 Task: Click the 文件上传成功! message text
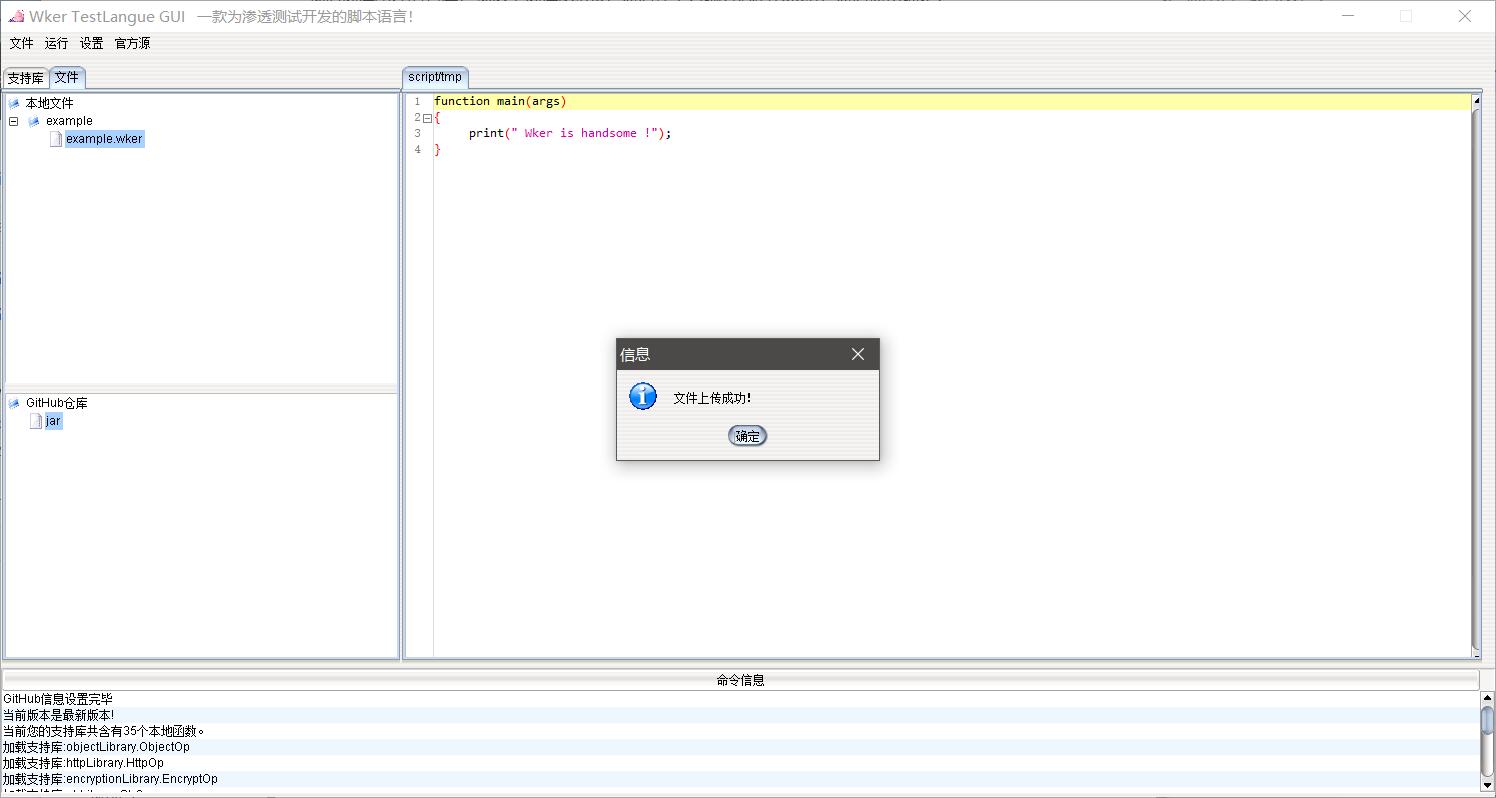[x=712, y=398]
